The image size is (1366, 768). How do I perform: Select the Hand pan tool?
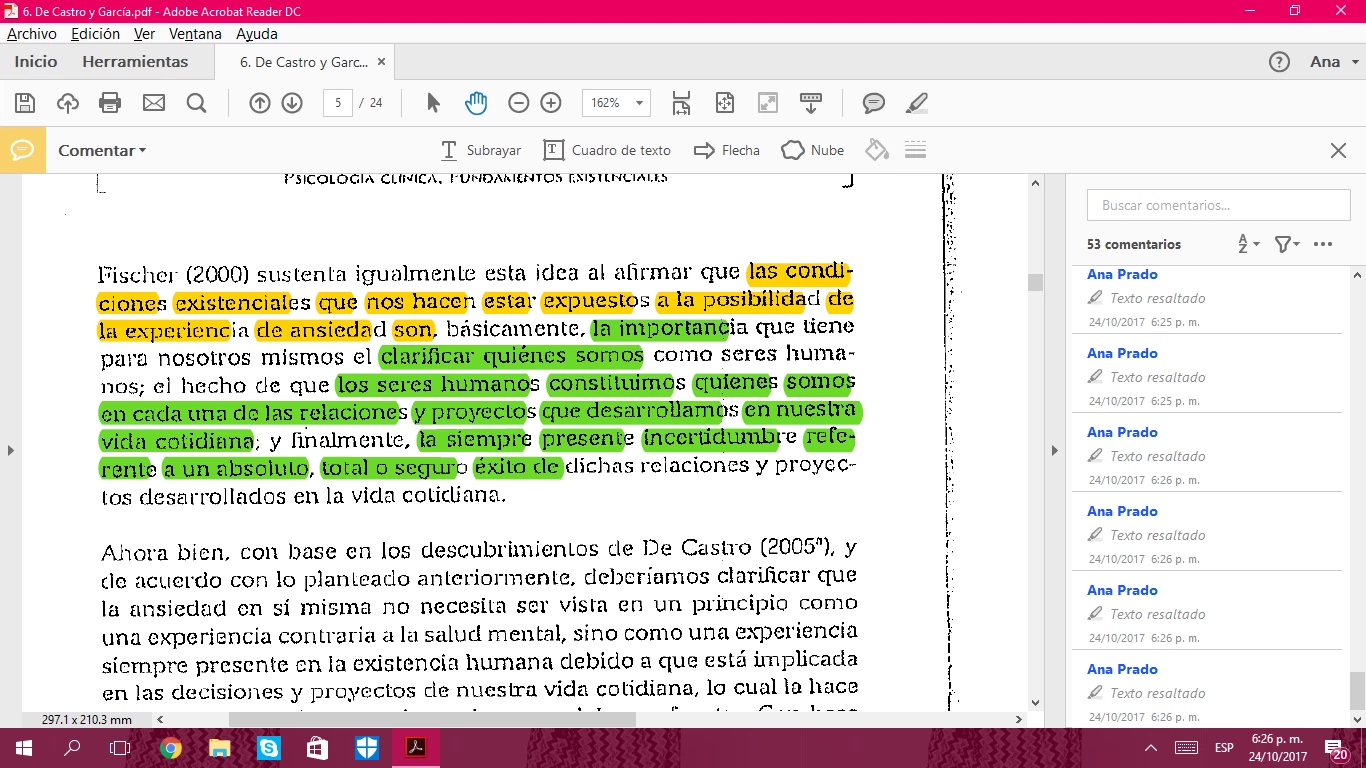pyautogui.click(x=476, y=103)
